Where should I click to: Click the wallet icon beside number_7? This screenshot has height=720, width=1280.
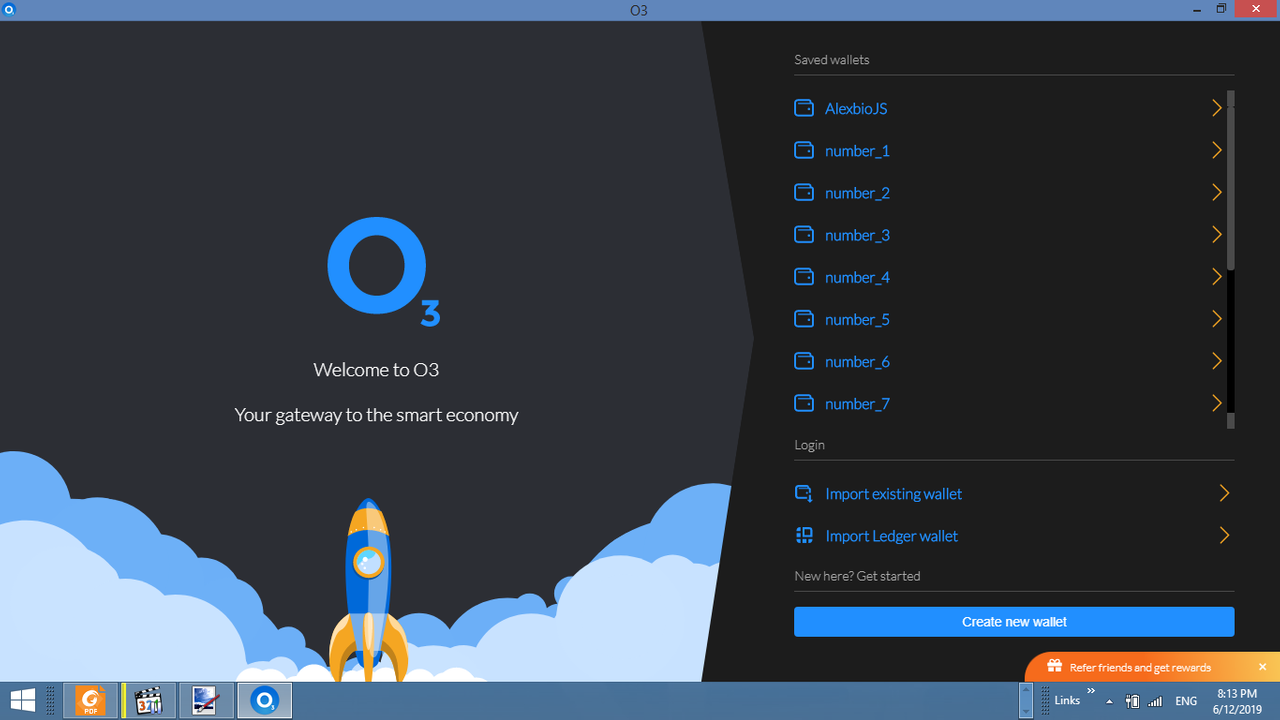[804, 403]
